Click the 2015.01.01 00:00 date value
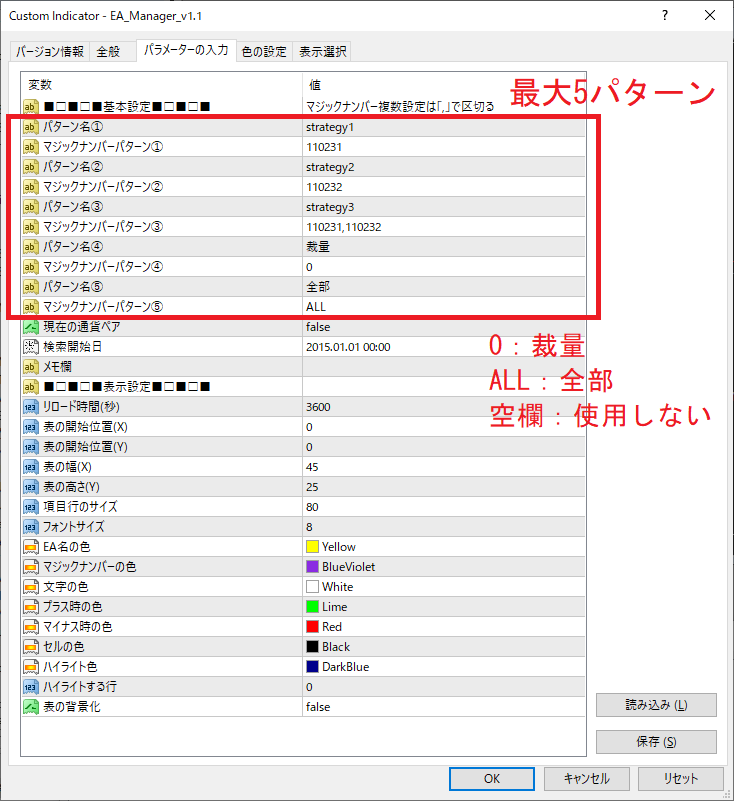Viewport: 734px width, 801px height. click(444, 346)
